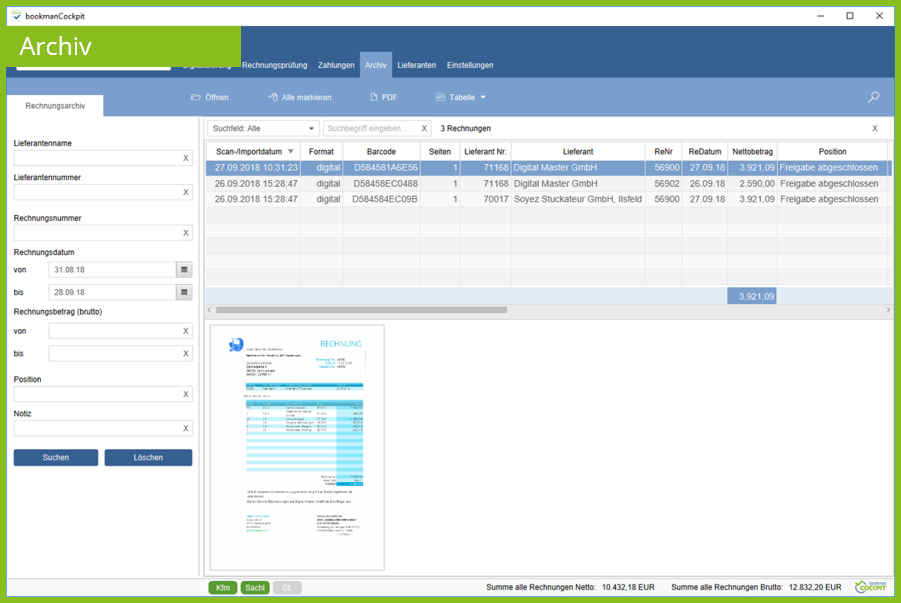Expand the Suchfeld: Alle dropdown
This screenshot has width=901, height=603.
pyautogui.click(x=264, y=129)
